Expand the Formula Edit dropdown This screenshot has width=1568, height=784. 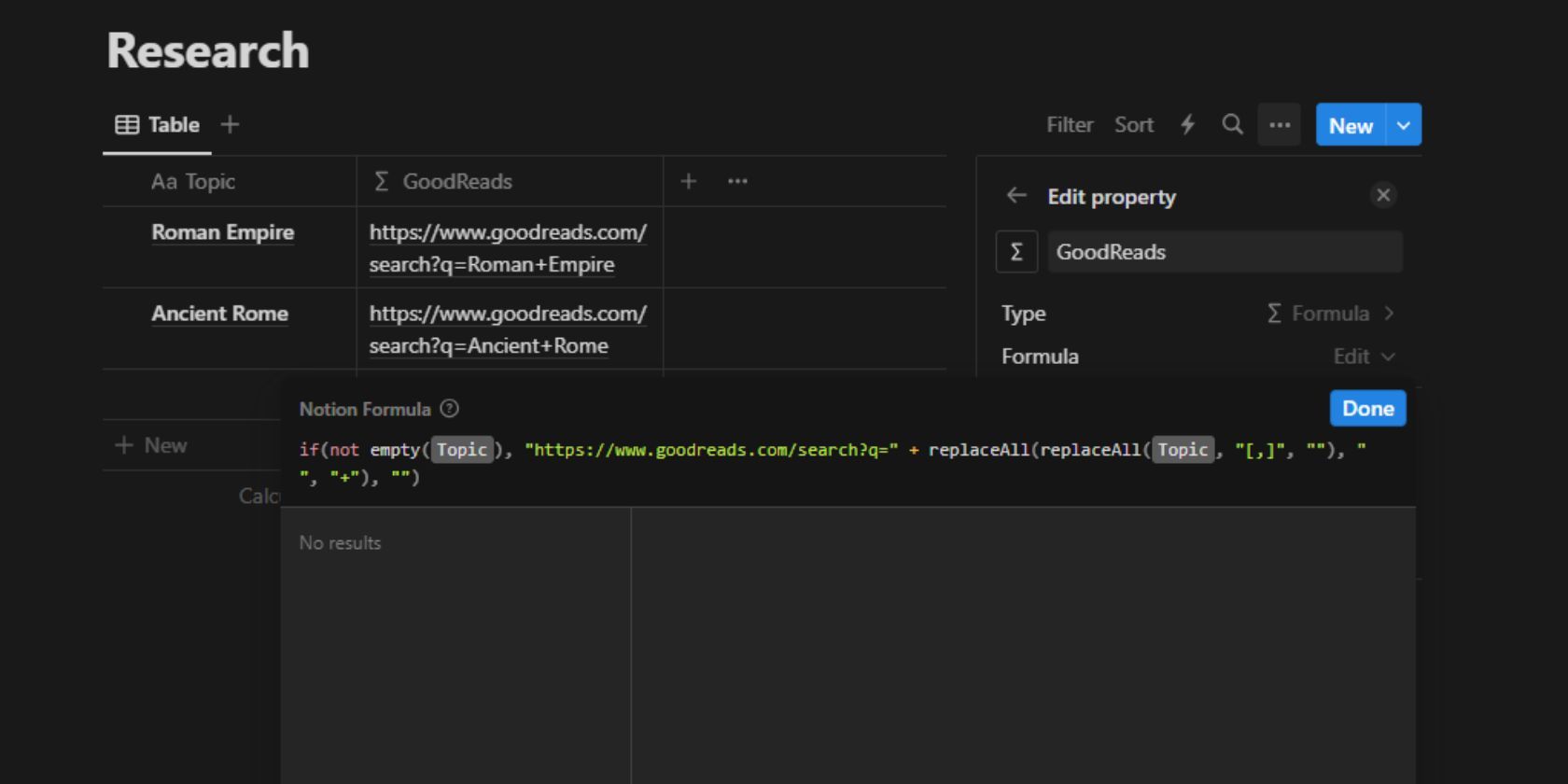(1363, 357)
